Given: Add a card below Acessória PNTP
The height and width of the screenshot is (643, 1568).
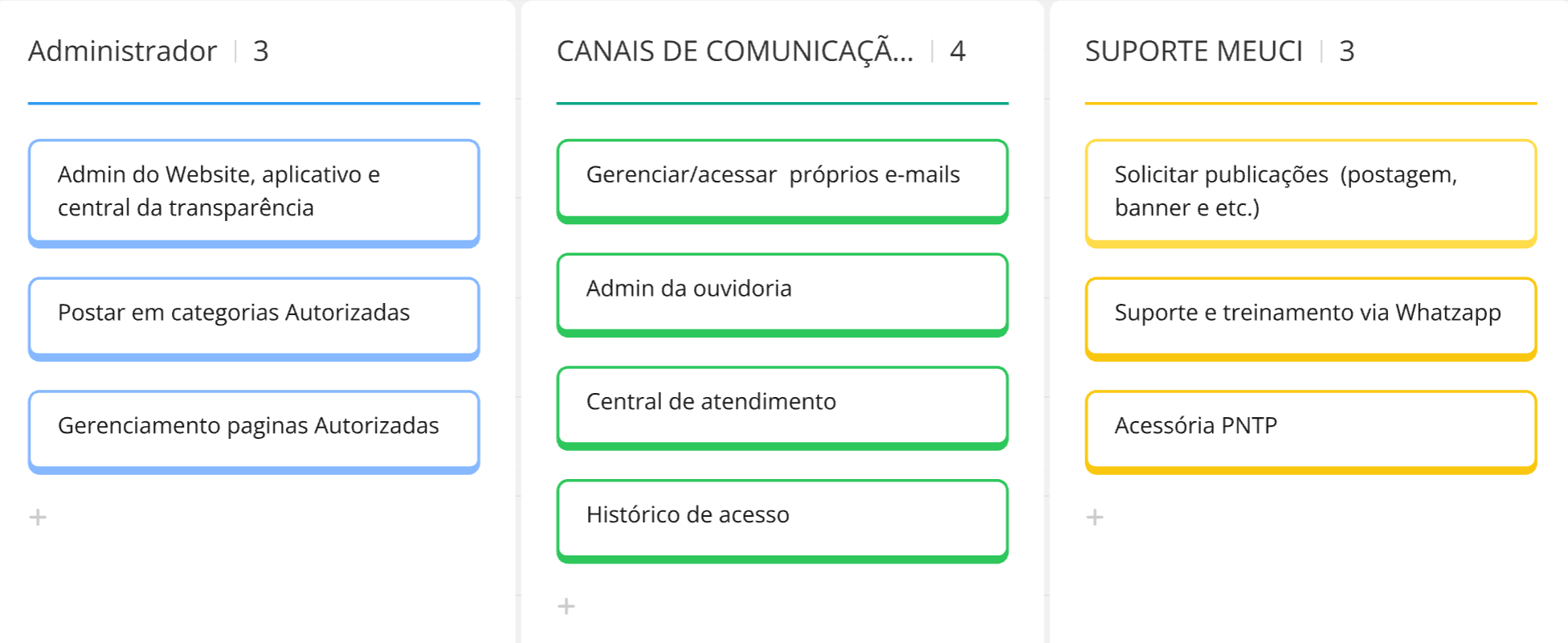Looking at the screenshot, I should 1095,517.
